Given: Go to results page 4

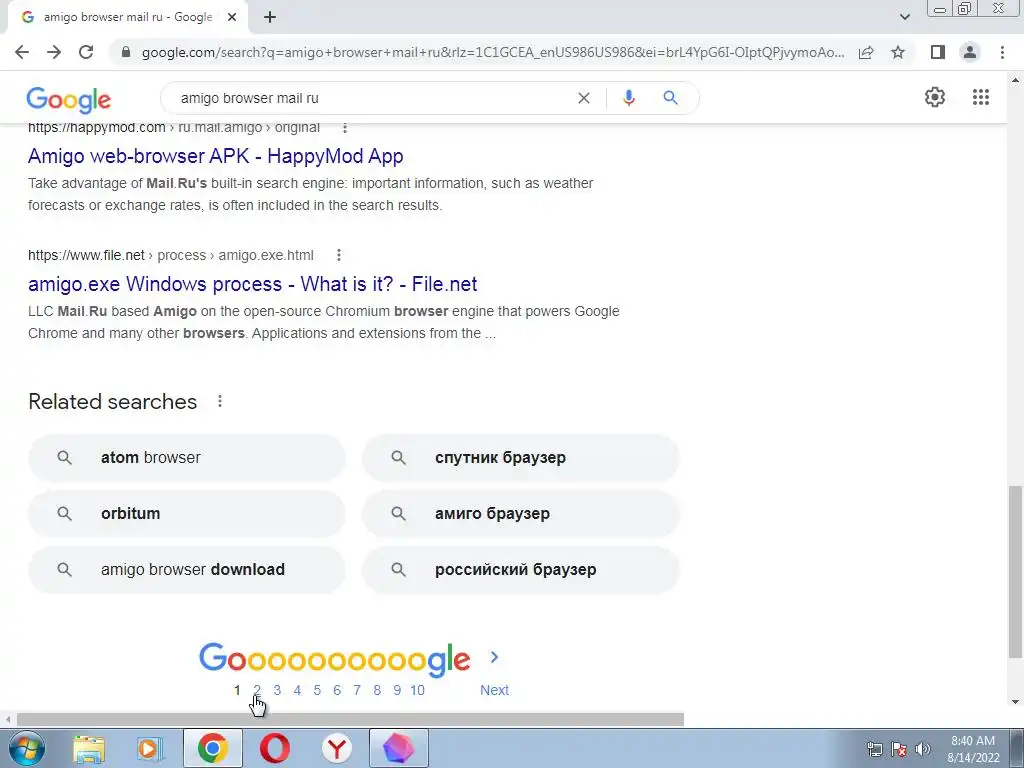Looking at the screenshot, I should [x=297, y=690].
